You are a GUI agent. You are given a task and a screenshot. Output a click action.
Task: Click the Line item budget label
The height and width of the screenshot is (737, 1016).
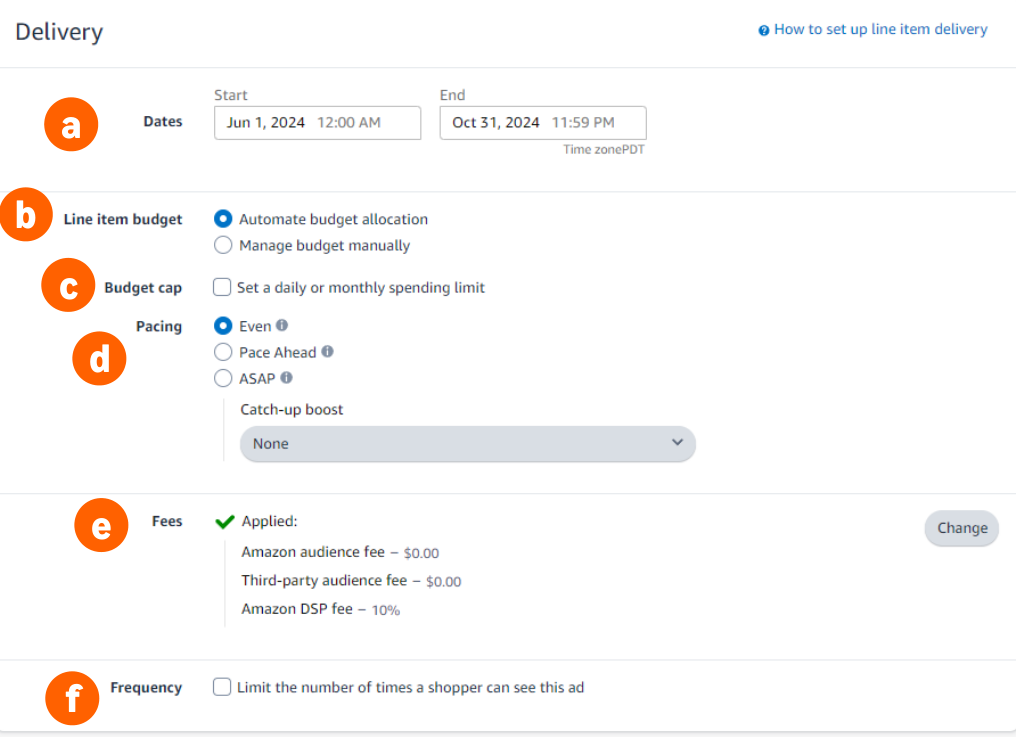coord(123,220)
